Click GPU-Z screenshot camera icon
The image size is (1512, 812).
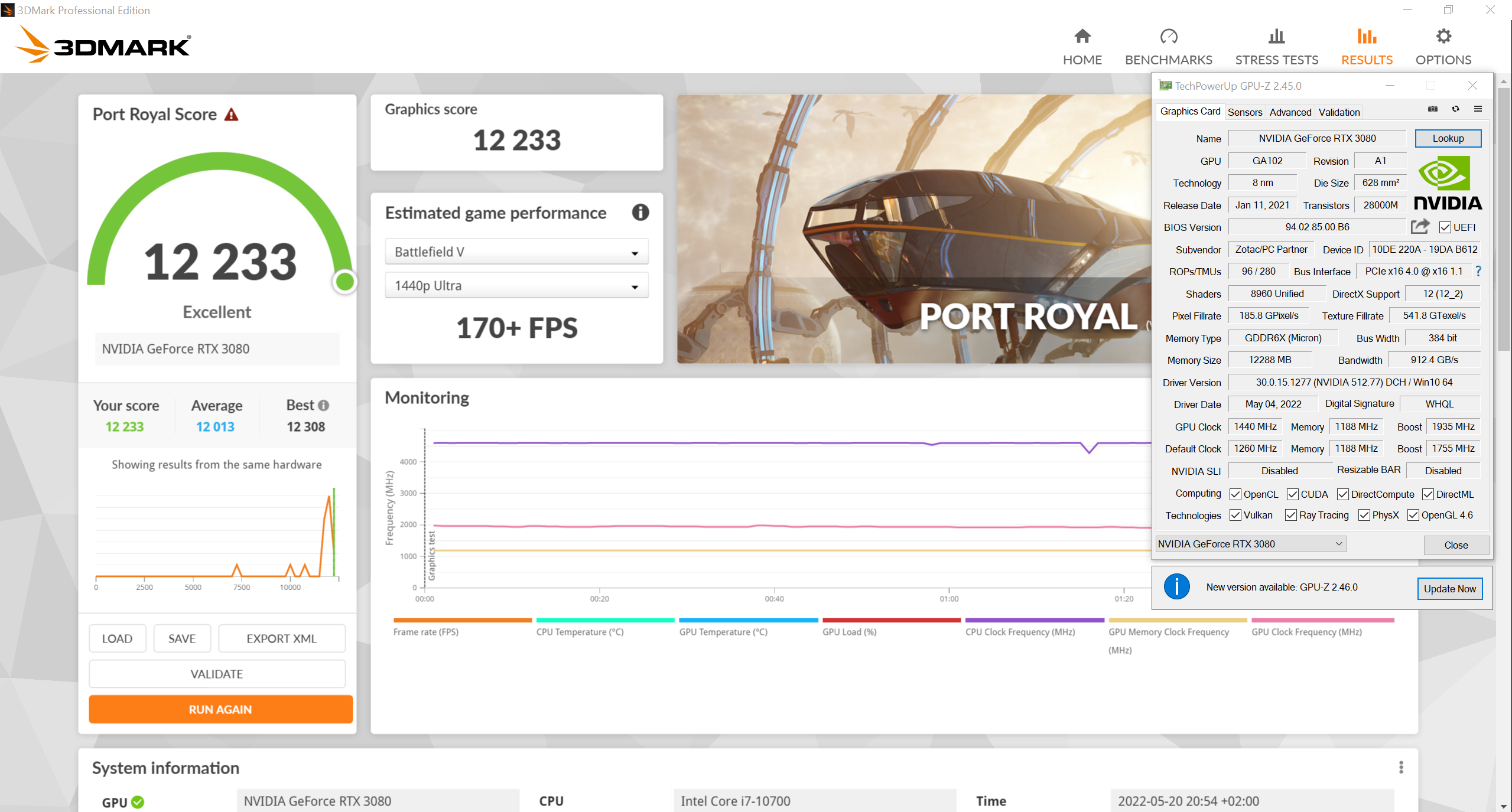click(1432, 109)
